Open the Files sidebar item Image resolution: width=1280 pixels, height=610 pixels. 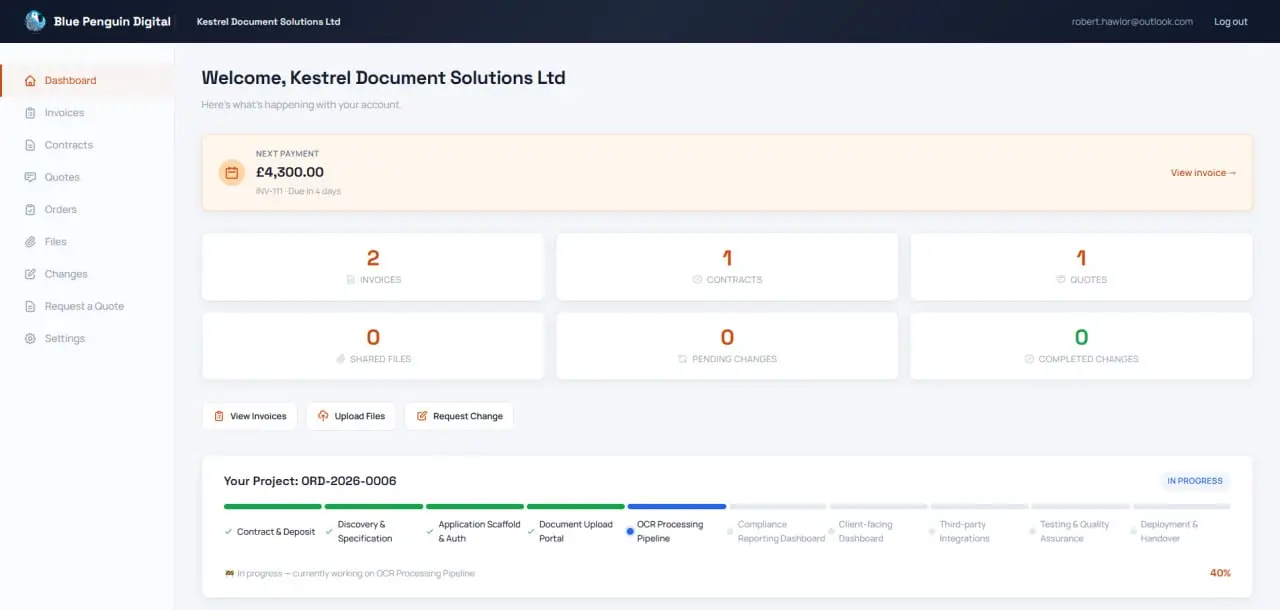pos(87,242)
